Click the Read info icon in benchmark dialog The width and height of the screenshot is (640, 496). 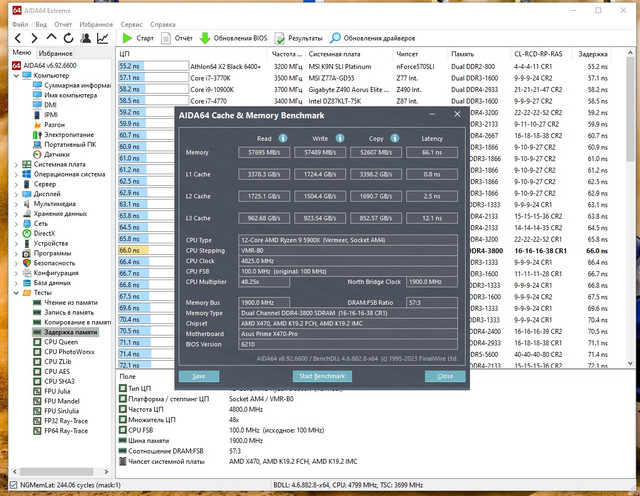(x=283, y=138)
